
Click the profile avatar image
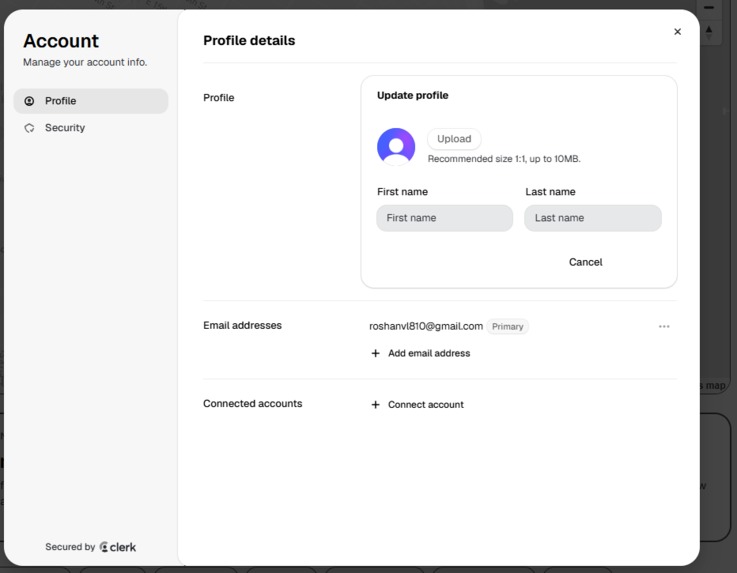click(x=396, y=147)
